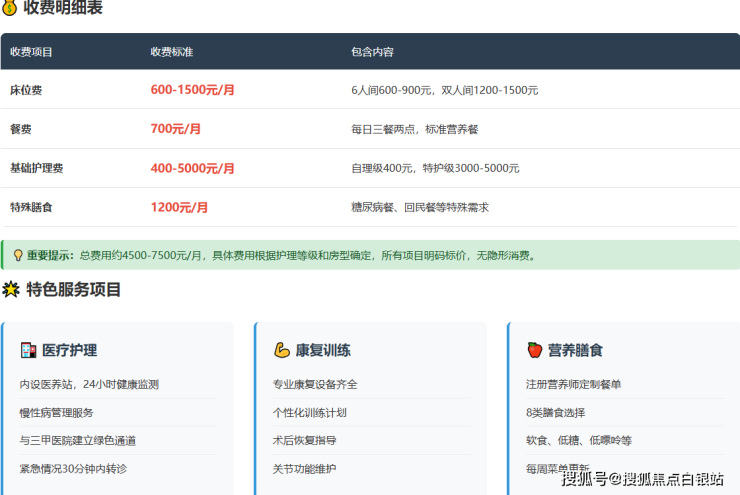The width and height of the screenshot is (740, 495).
Task: Select the 收费项目 column header
Action: 32,51
